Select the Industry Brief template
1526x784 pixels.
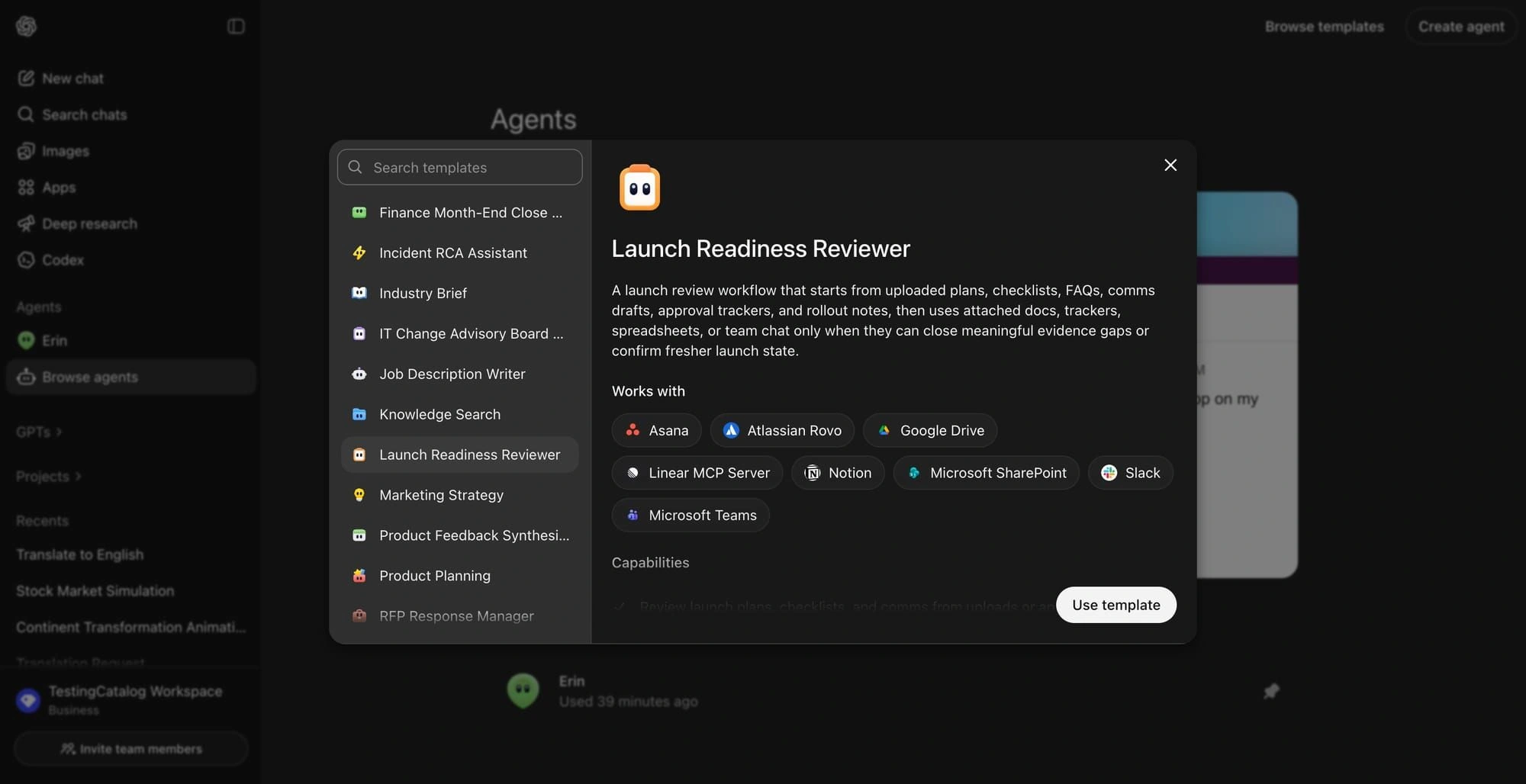(x=459, y=293)
